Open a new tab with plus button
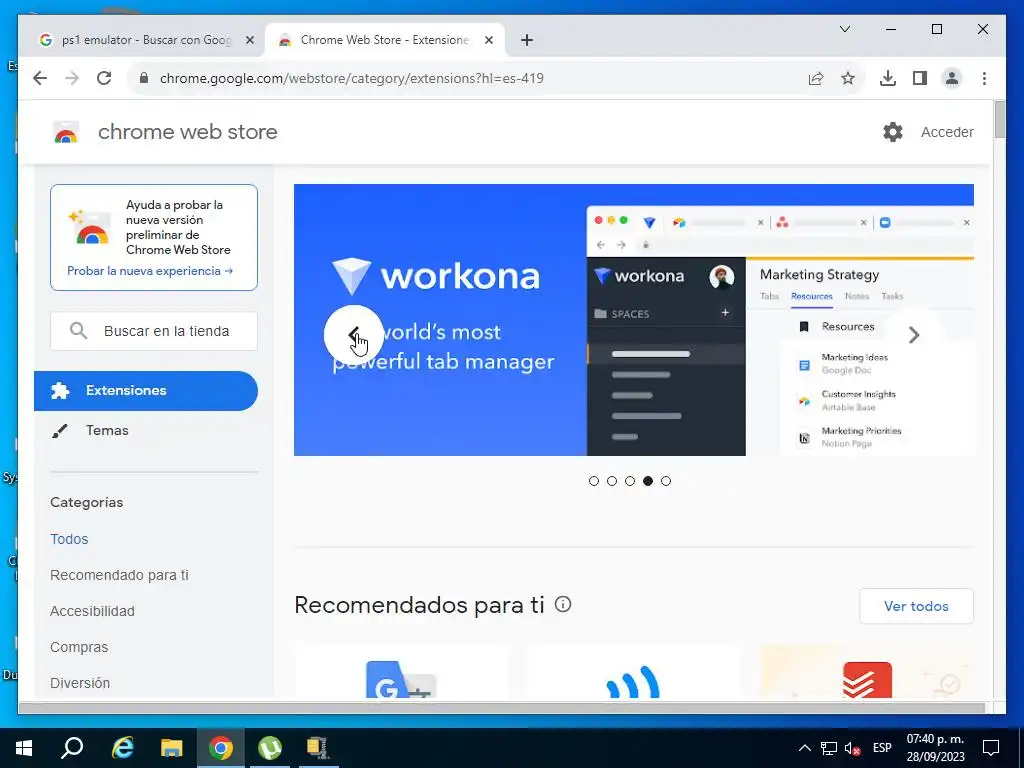The width and height of the screenshot is (1024, 768). 527,40
